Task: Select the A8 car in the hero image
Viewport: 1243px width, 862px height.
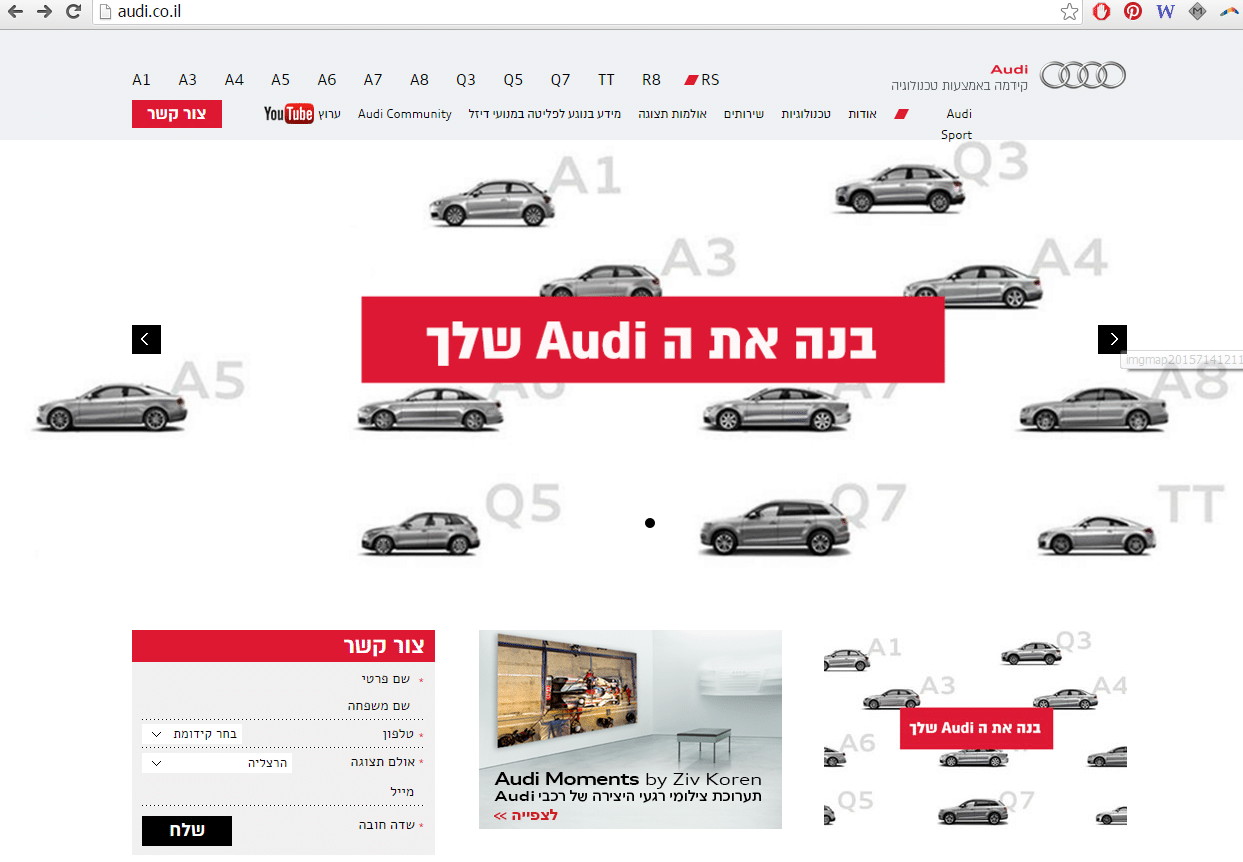Action: (1092, 409)
